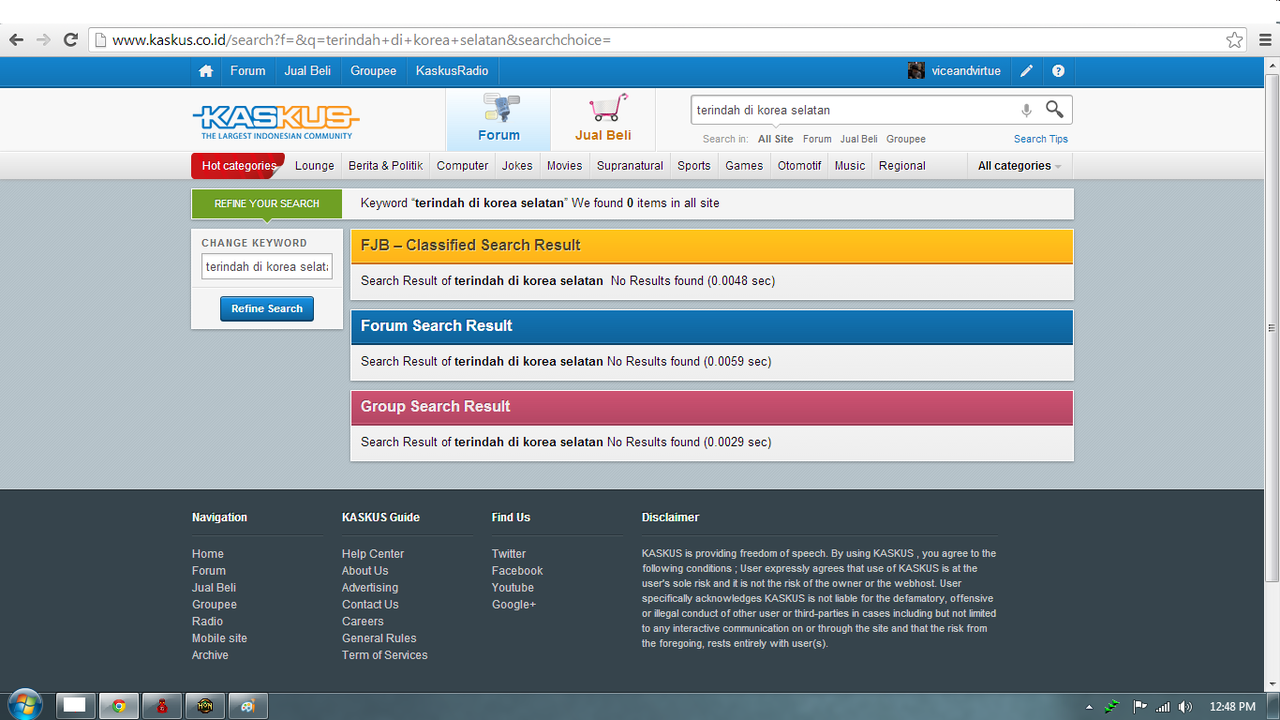Open the Computer category menu item
This screenshot has height=720, width=1280.
click(462, 166)
